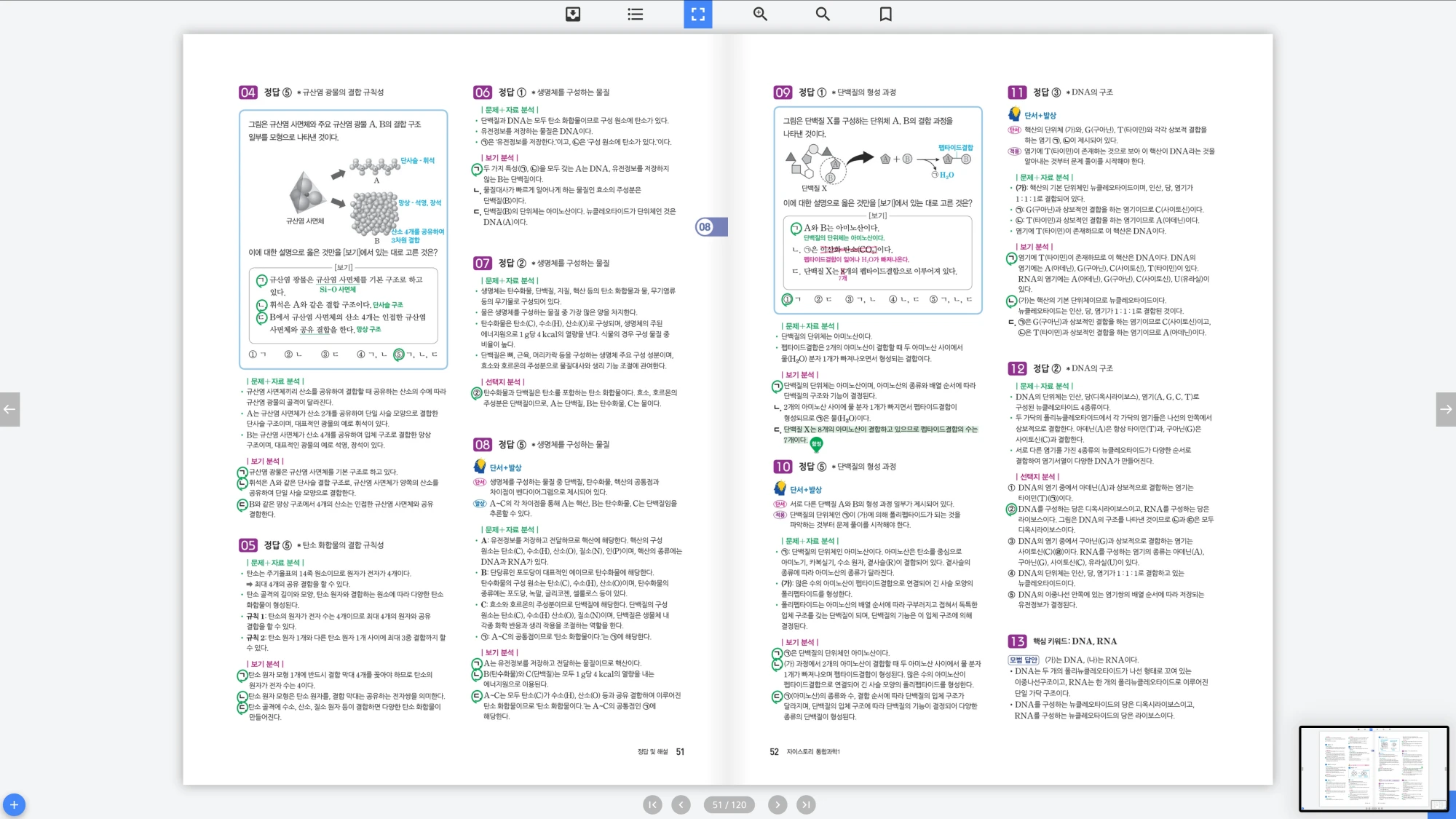
Task: Select answer option ⑤ in question 04 box
Action: (398, 355)
